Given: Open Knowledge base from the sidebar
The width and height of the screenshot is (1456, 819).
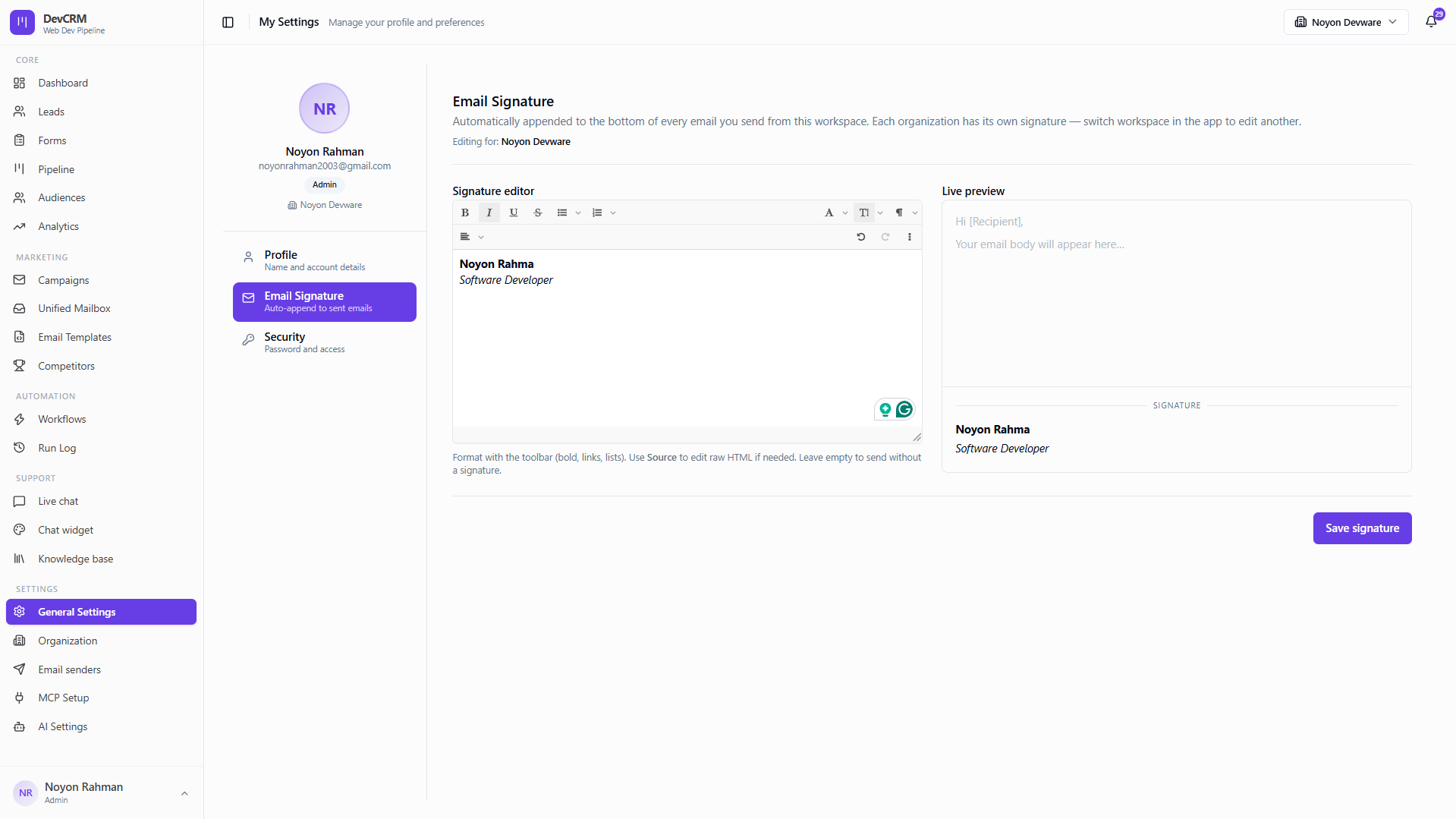Looking at the screenshot, I should [101, 559].
